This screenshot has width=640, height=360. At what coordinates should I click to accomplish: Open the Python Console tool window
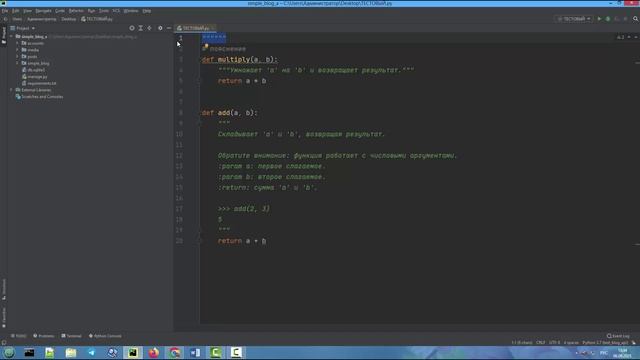point(105,336)
